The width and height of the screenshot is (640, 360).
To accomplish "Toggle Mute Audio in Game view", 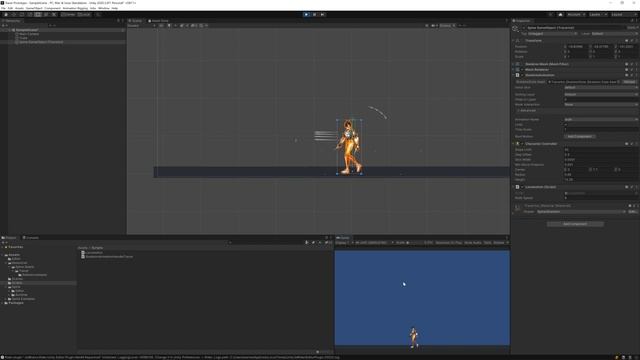I will tap(473, 242).
